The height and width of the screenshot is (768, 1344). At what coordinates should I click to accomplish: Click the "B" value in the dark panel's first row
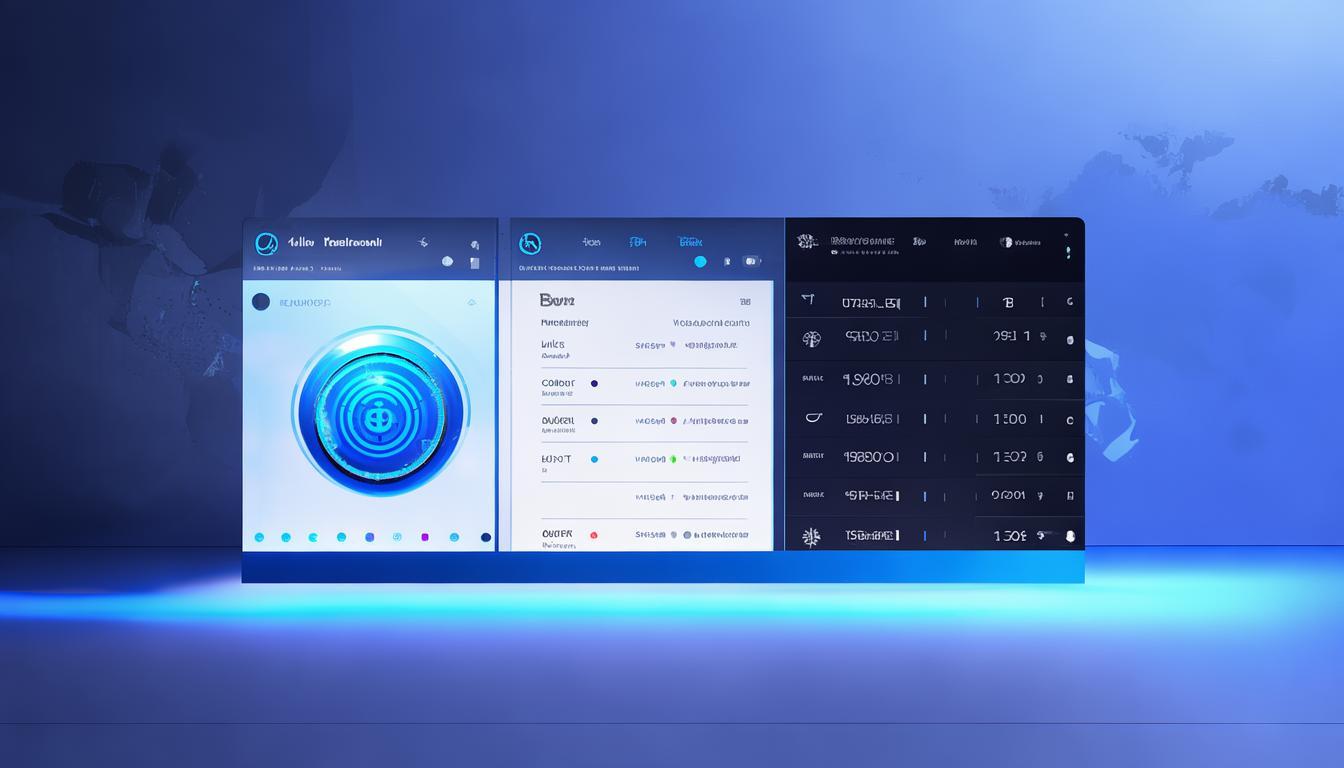point(1008,302)
